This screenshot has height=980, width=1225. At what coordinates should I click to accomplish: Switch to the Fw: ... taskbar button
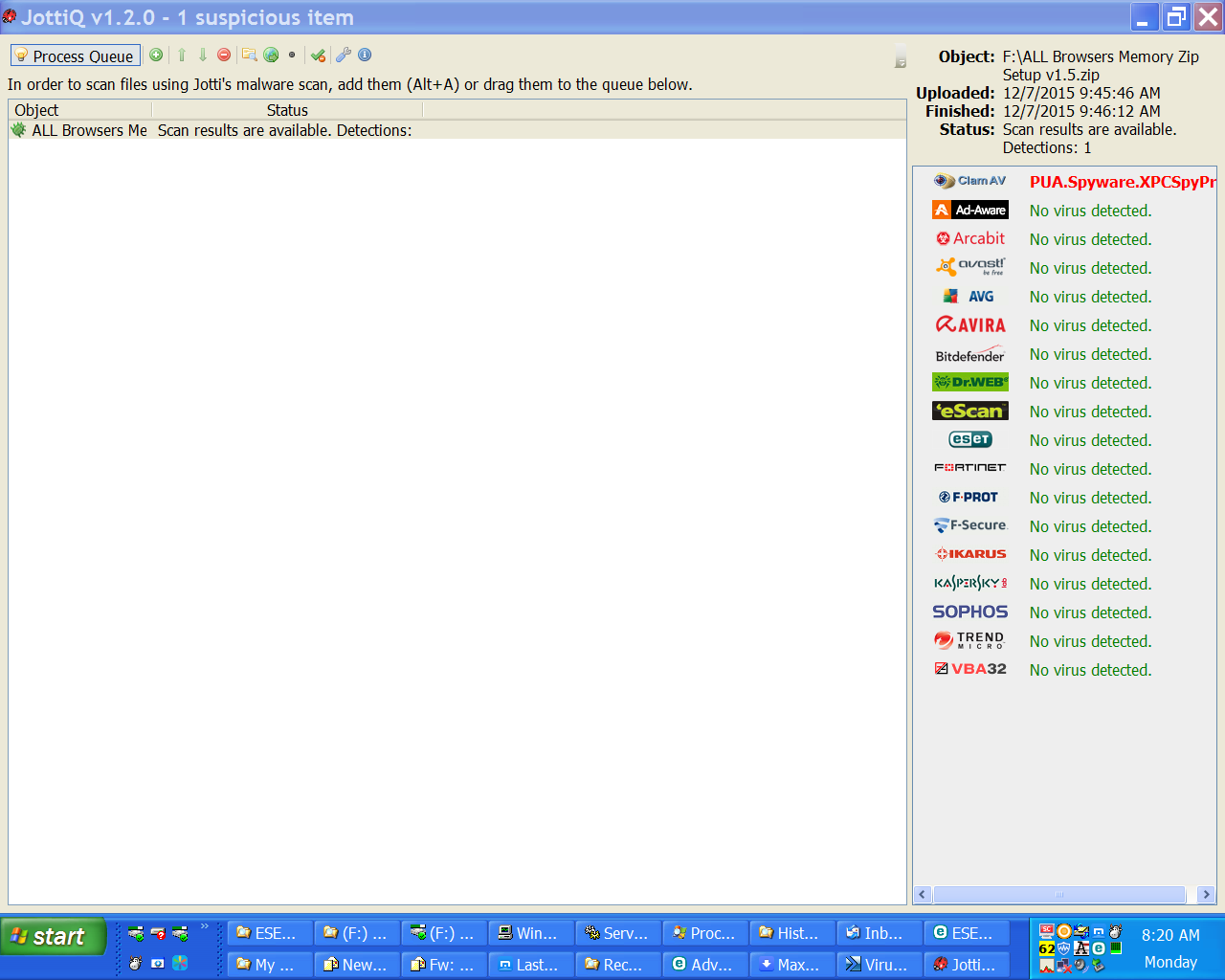click(444, 964)
